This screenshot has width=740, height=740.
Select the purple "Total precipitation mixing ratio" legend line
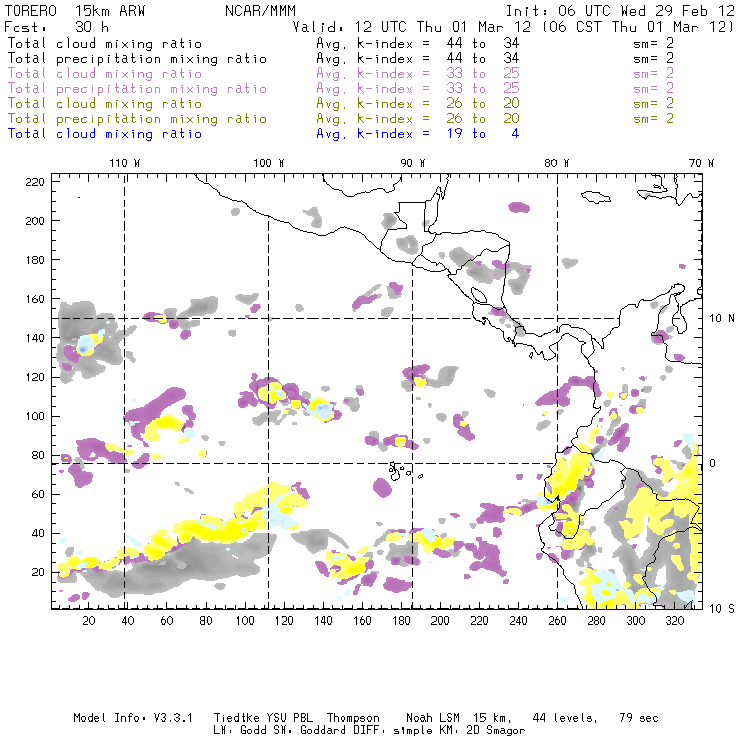[x=137, y=89]
